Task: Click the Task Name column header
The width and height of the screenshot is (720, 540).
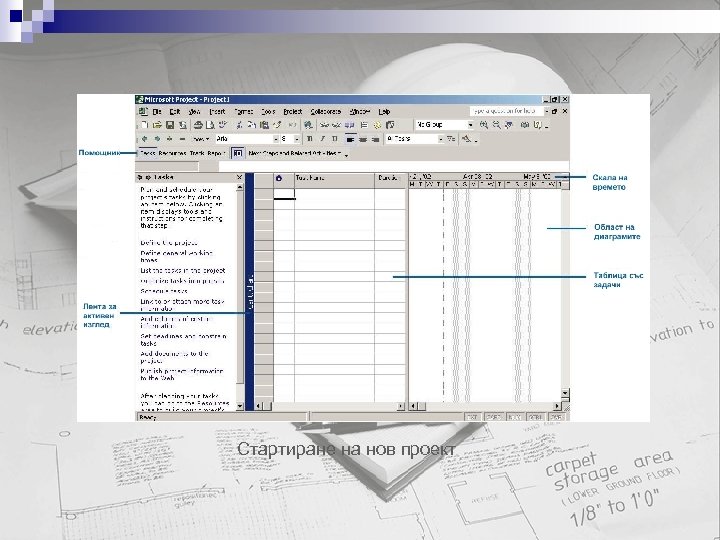Action: point(334,178)
